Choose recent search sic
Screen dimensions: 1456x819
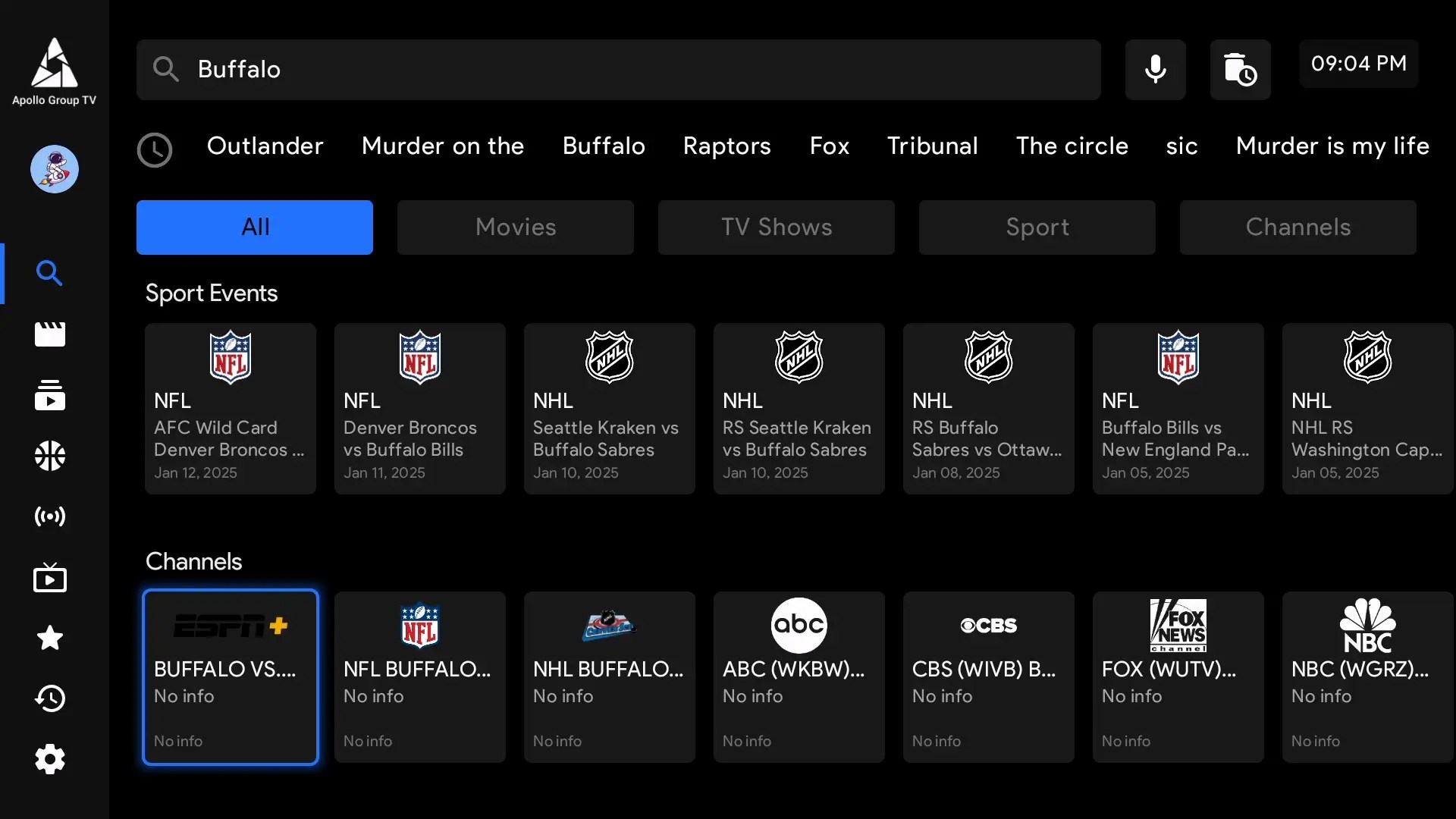pos(1181,146)
